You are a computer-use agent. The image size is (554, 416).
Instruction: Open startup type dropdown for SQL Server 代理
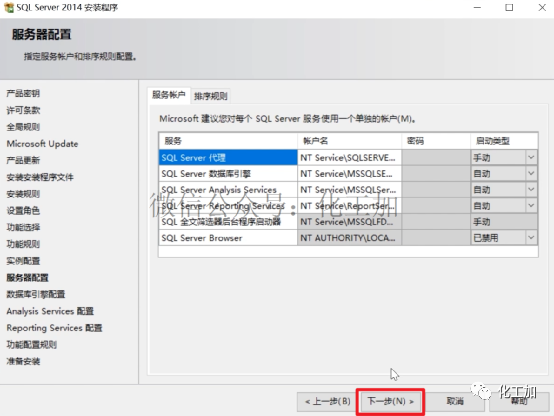point(531,157)
